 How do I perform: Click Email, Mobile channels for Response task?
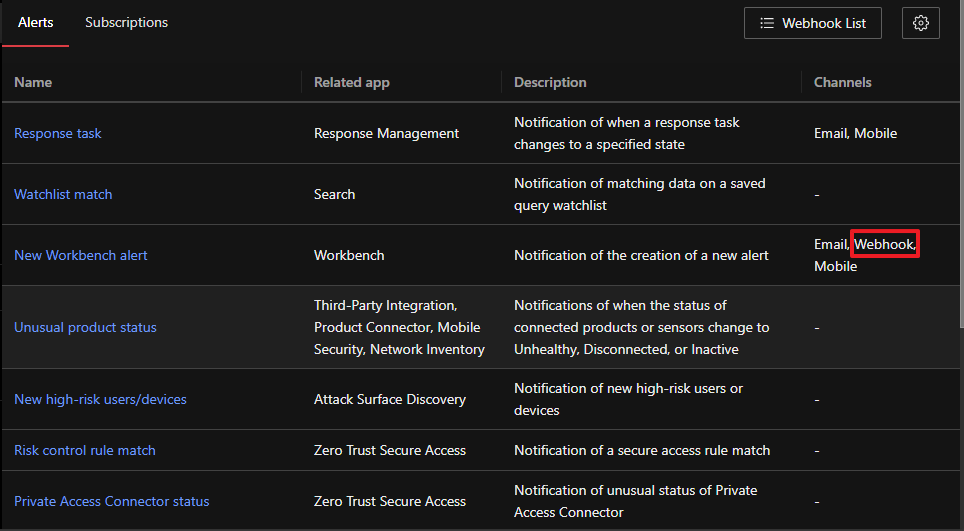click(x=855, y=133)
